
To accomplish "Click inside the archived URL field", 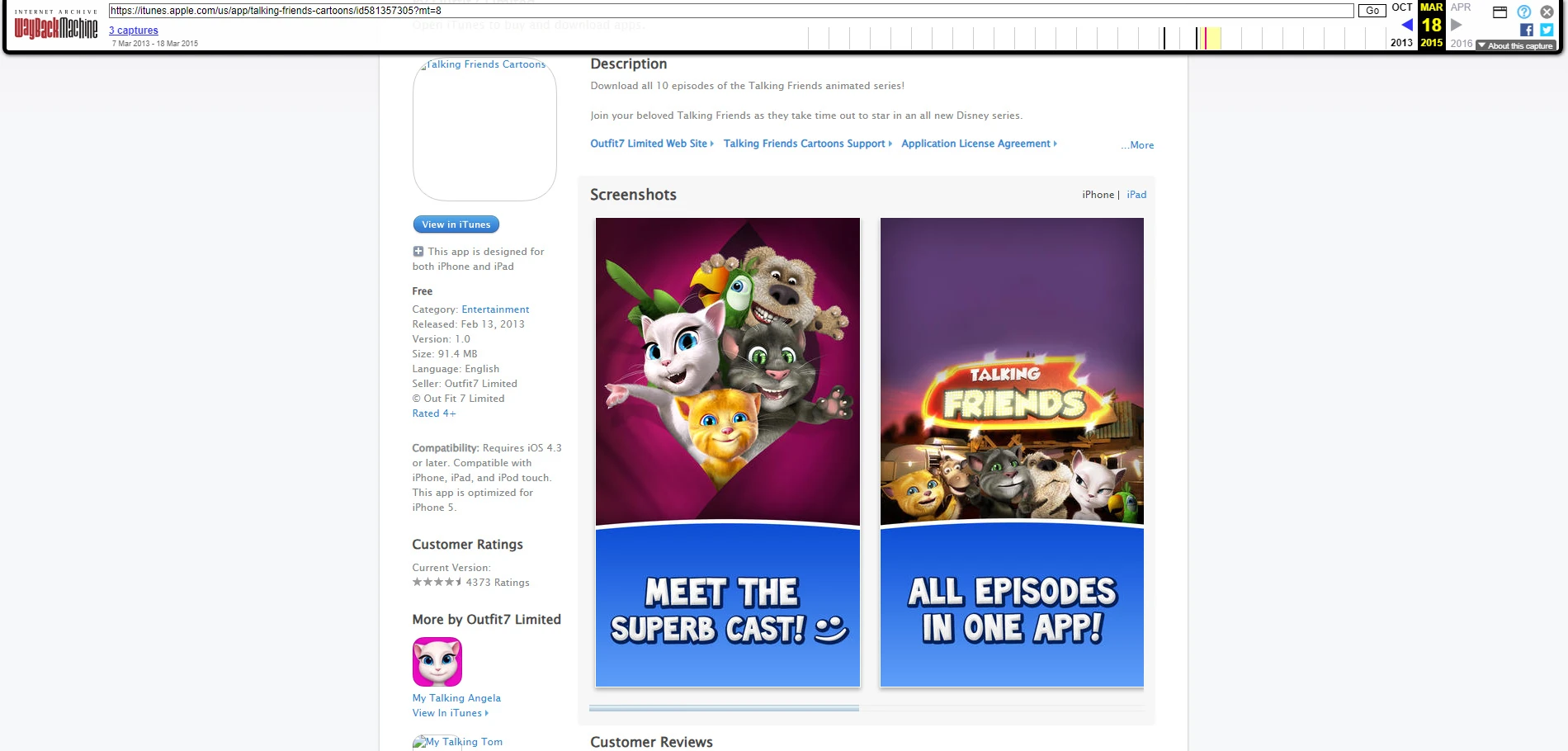I will pyautogui.click(x=660, y=12).
